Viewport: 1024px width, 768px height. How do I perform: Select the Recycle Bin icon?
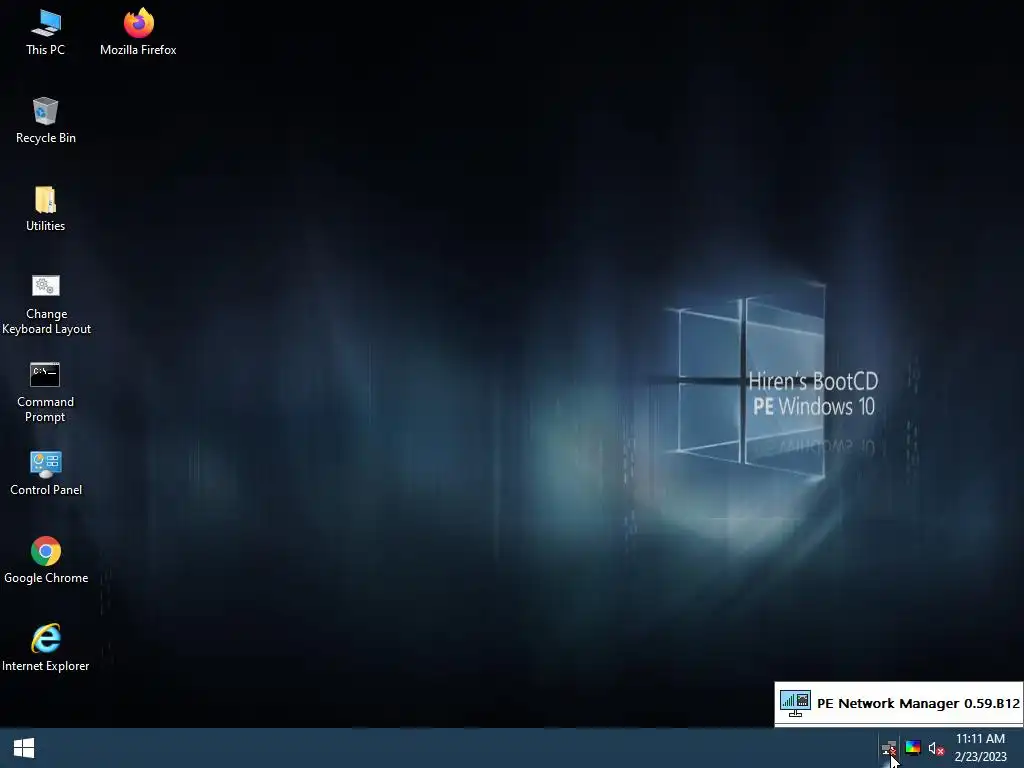(45, 121)
